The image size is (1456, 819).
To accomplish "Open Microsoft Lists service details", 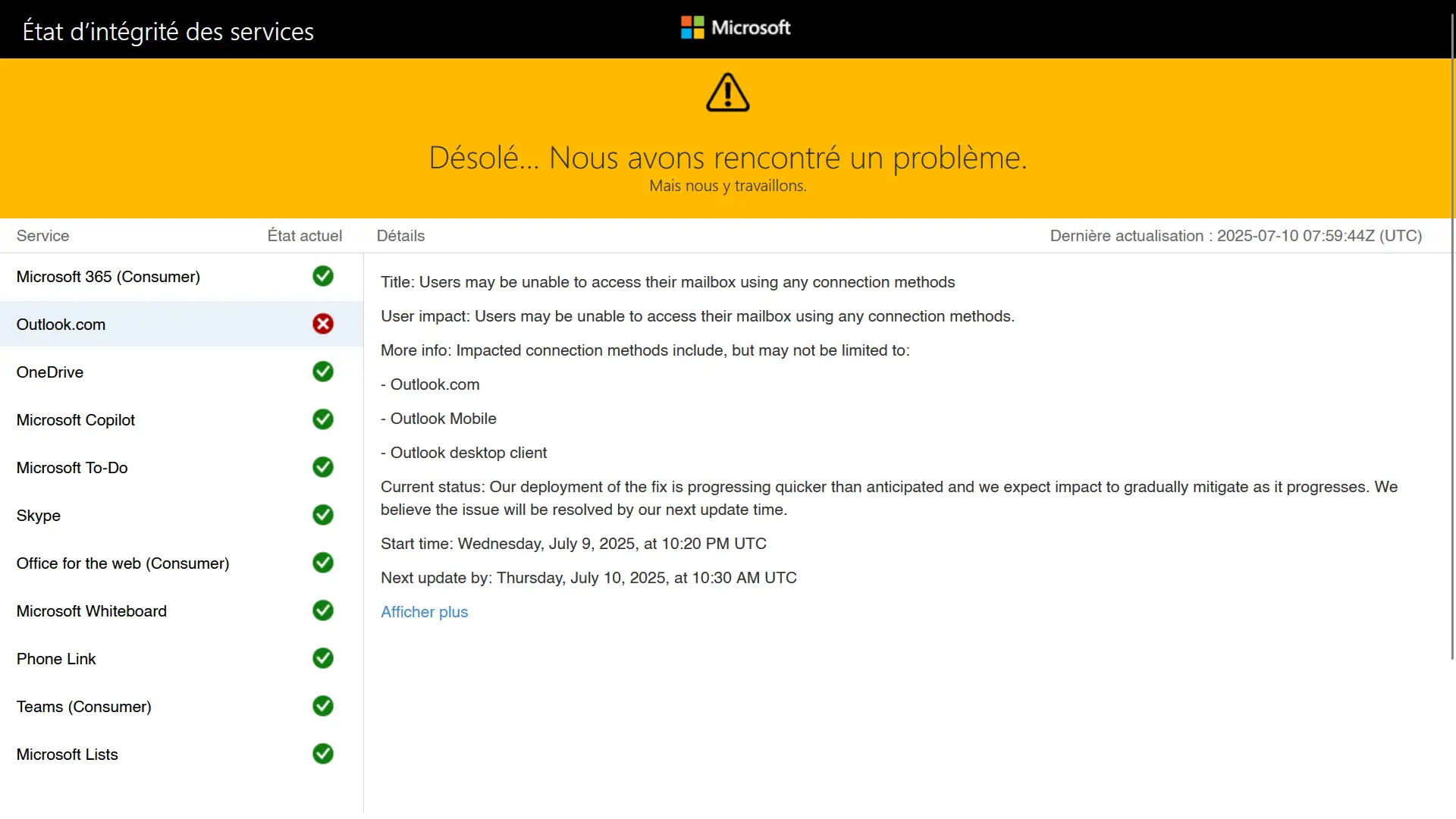I will (x=181, y=755).
